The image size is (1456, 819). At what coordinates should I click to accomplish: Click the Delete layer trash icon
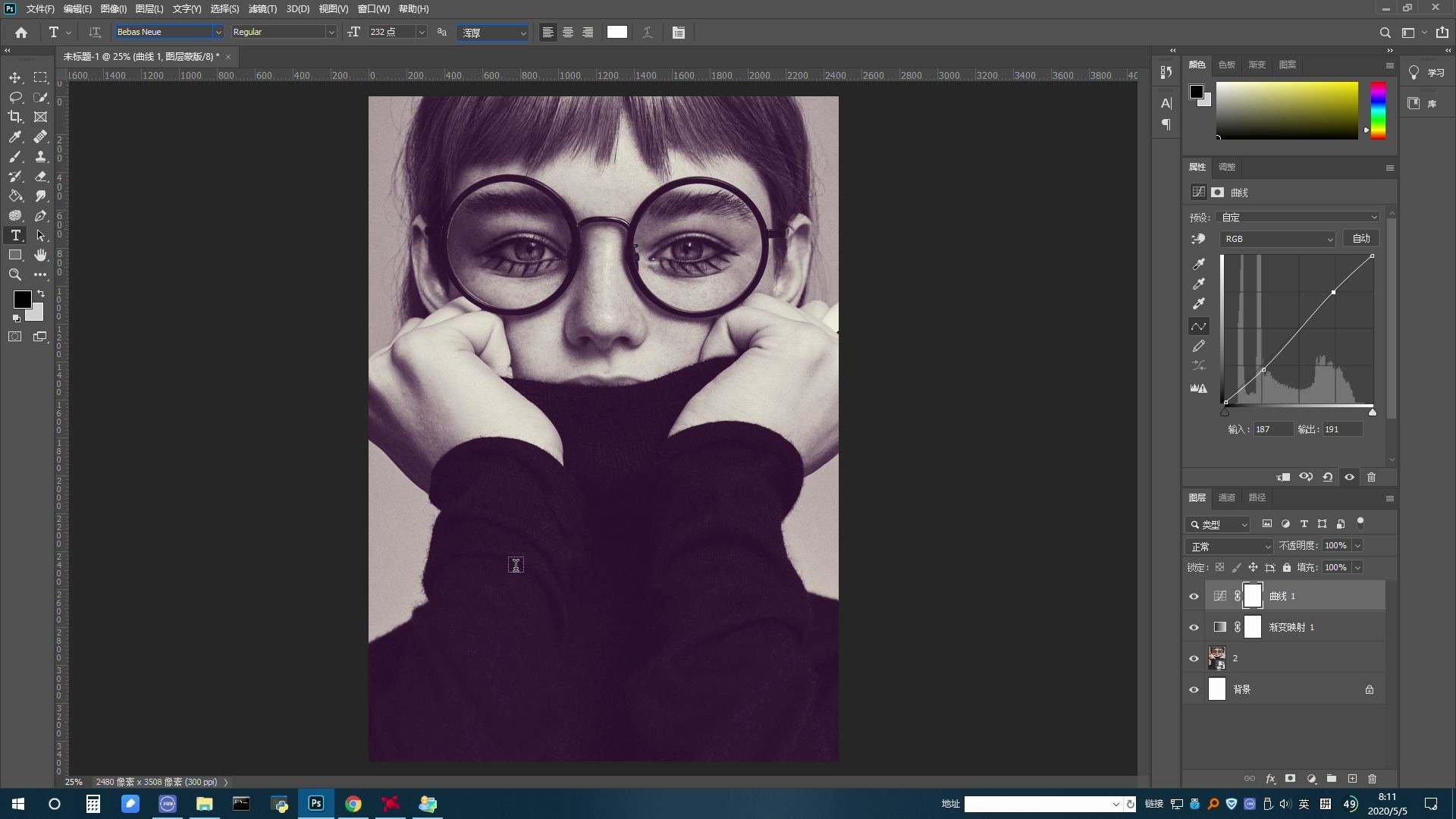(x=1372, y=779)
